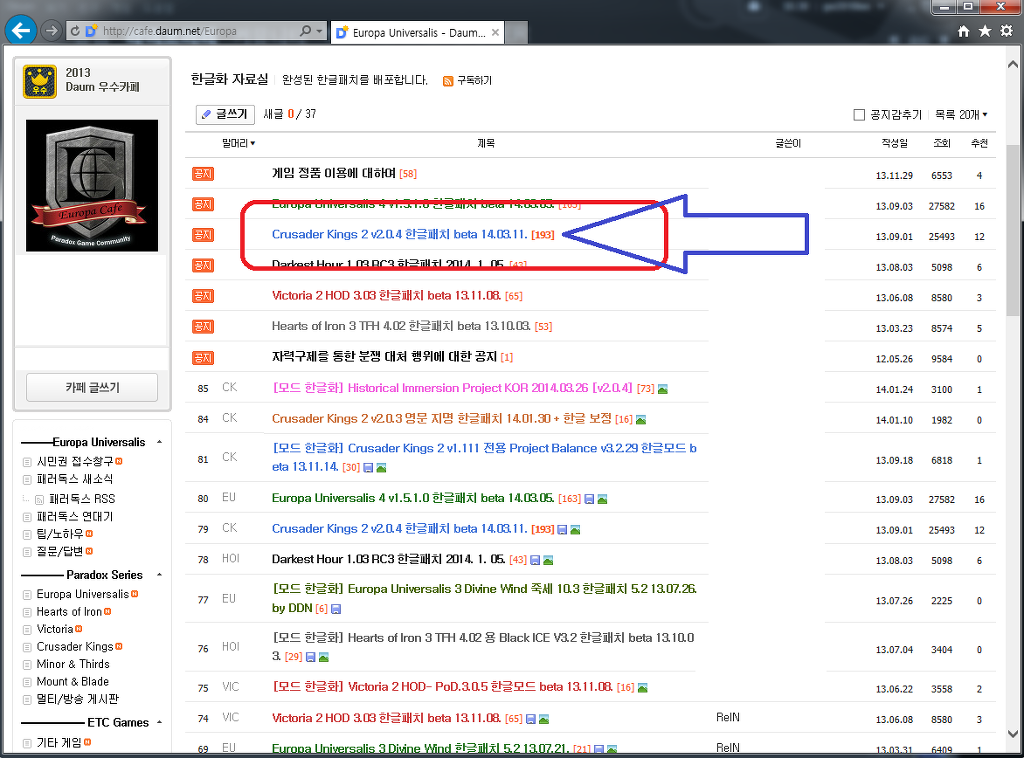Image resolution: width=1024 pixels, height=758 pixels.
Task: Open Crusader Kings 2 v2.0.4 notice post
Action: tap(400, 234)
